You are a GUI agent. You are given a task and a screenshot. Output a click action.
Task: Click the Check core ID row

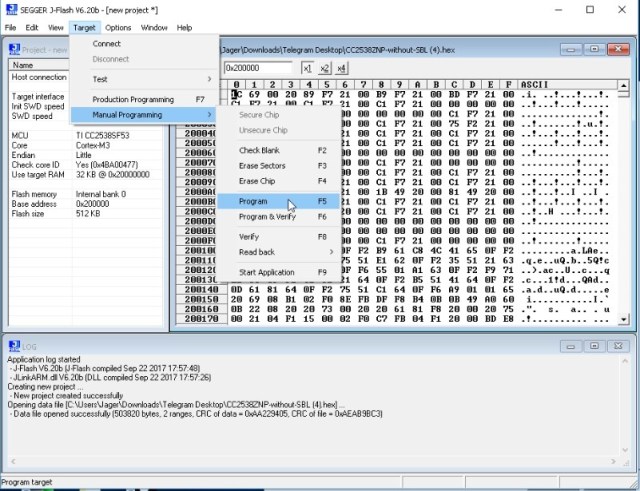coord(86,165)
